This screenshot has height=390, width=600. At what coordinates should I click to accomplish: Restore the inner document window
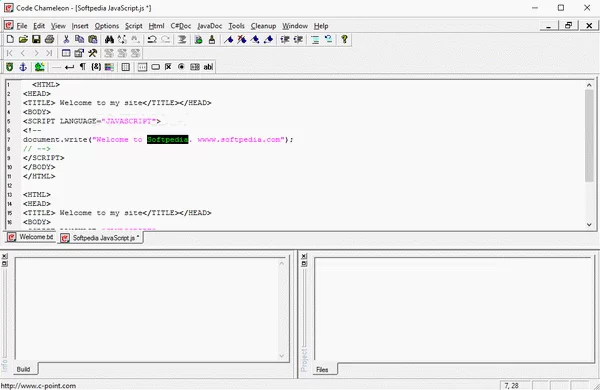[x=568, y=26]
